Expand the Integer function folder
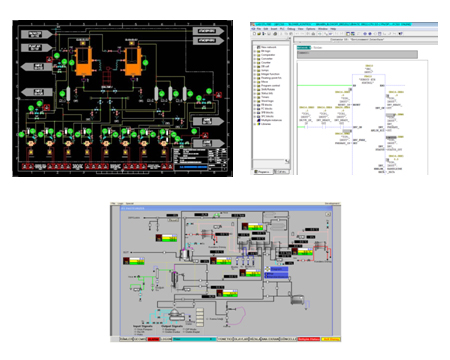The width and height of the screenshot is (450, 360). pyautogui.click(x=254, y=74)
